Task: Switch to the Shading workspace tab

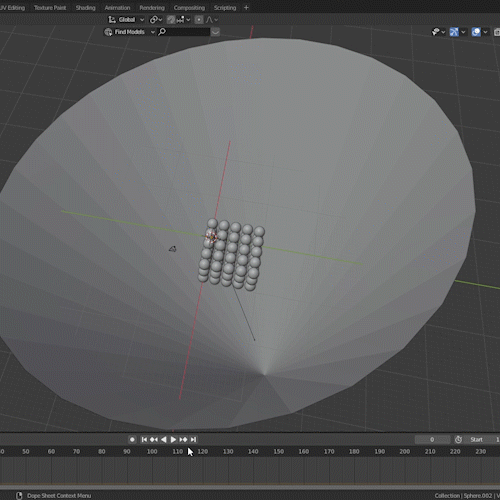Action: (x=85, y=8)
